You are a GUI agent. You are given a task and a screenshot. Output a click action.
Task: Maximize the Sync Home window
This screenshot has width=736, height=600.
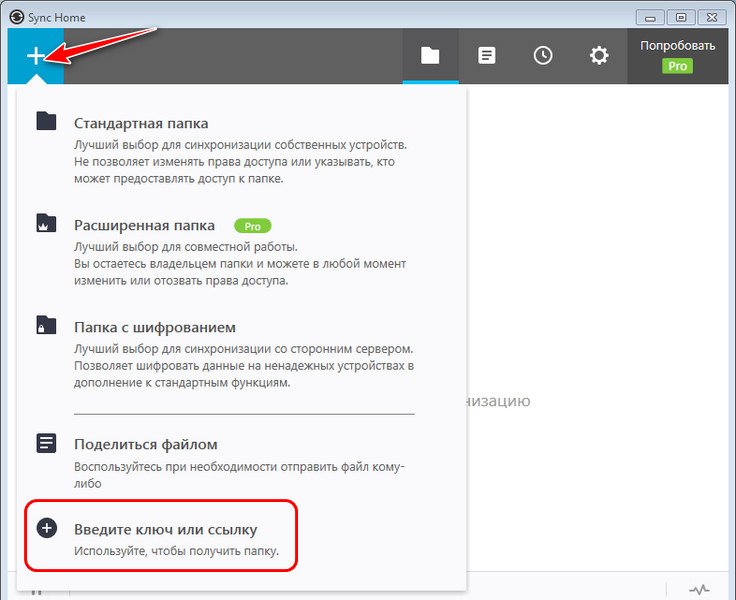(681, 17)
